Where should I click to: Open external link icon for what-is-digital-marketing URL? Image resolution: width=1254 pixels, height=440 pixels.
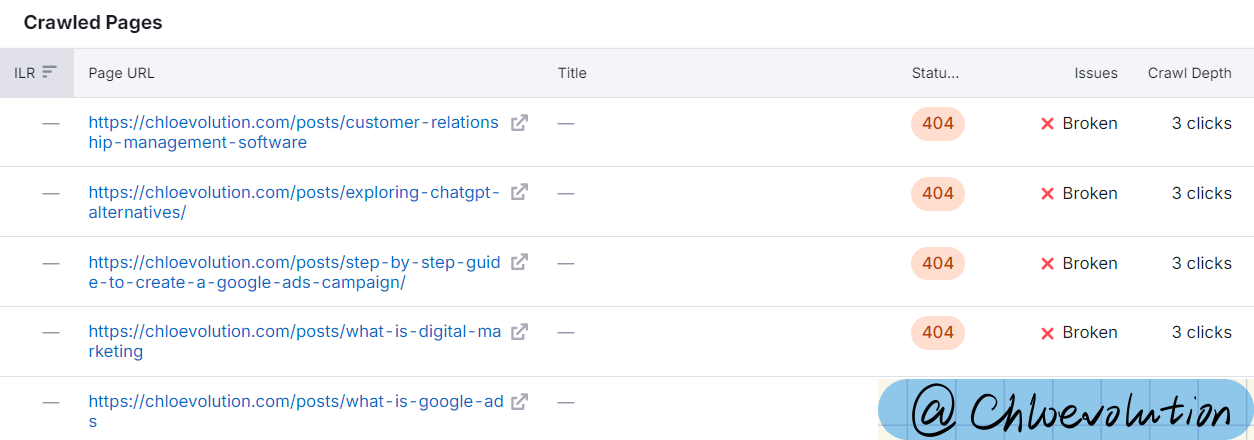(519, 332)
